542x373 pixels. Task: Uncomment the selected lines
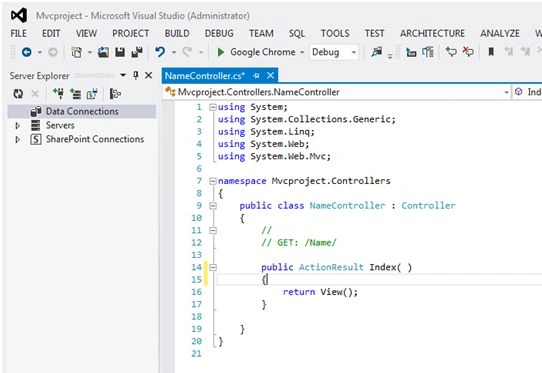click(468, 52)
